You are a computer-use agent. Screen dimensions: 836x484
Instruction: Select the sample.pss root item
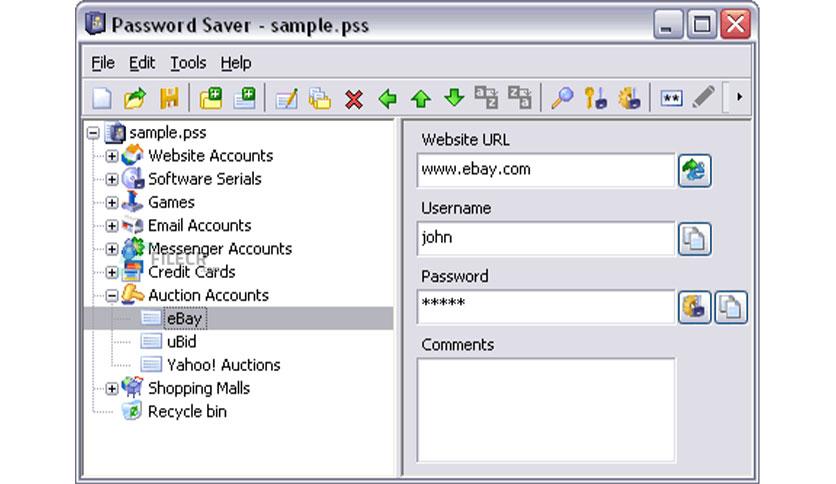[167, 133]
